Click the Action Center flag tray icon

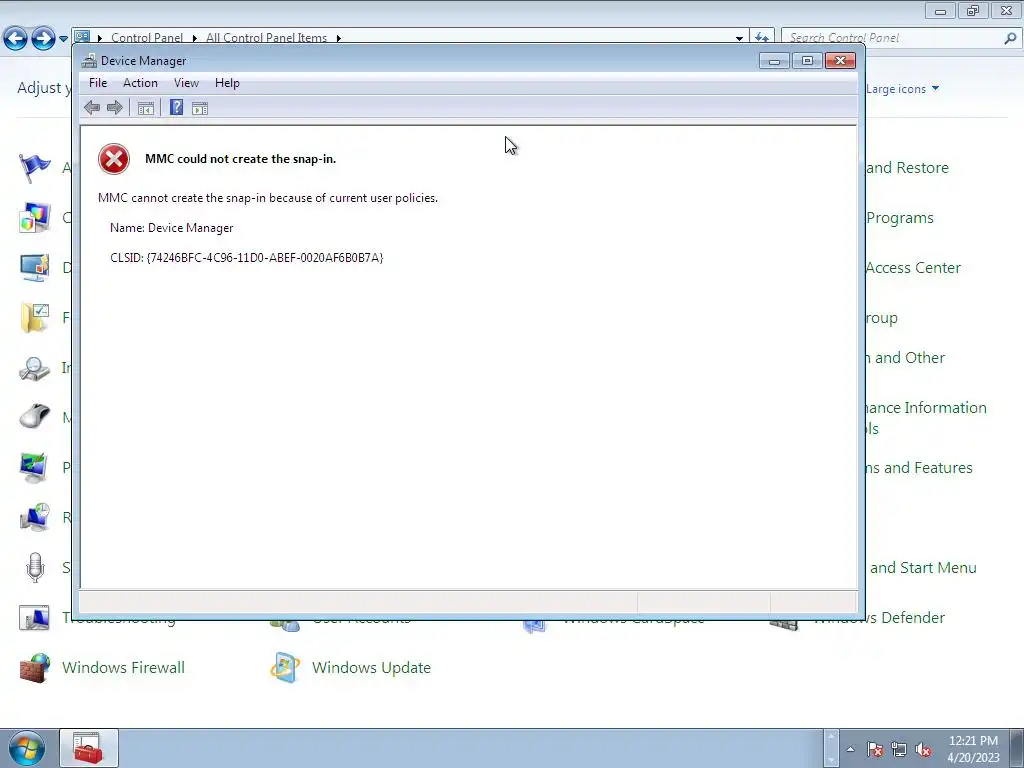(x=876, y=749)
